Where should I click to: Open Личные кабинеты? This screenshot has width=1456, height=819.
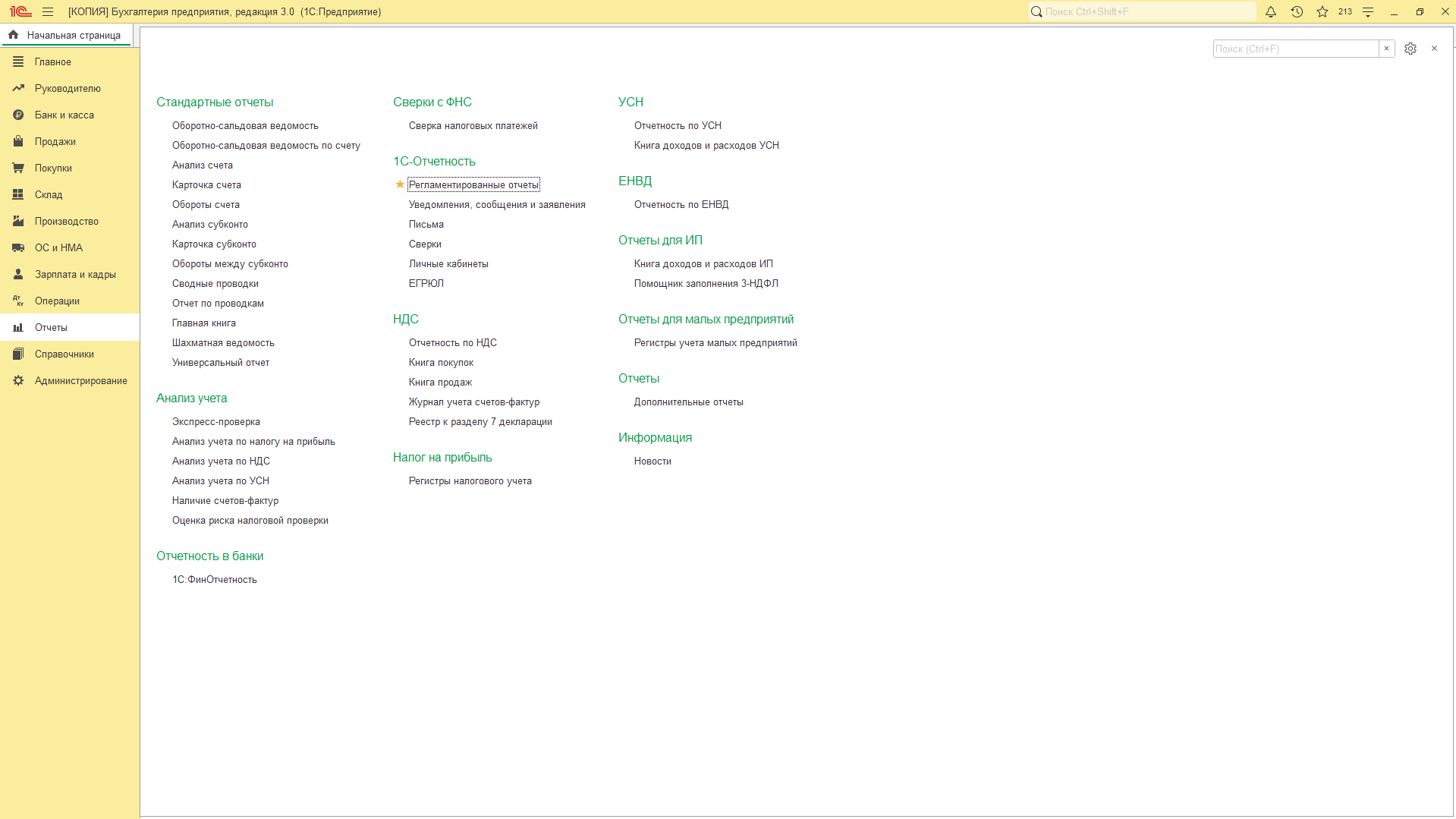tap(448, 263)
